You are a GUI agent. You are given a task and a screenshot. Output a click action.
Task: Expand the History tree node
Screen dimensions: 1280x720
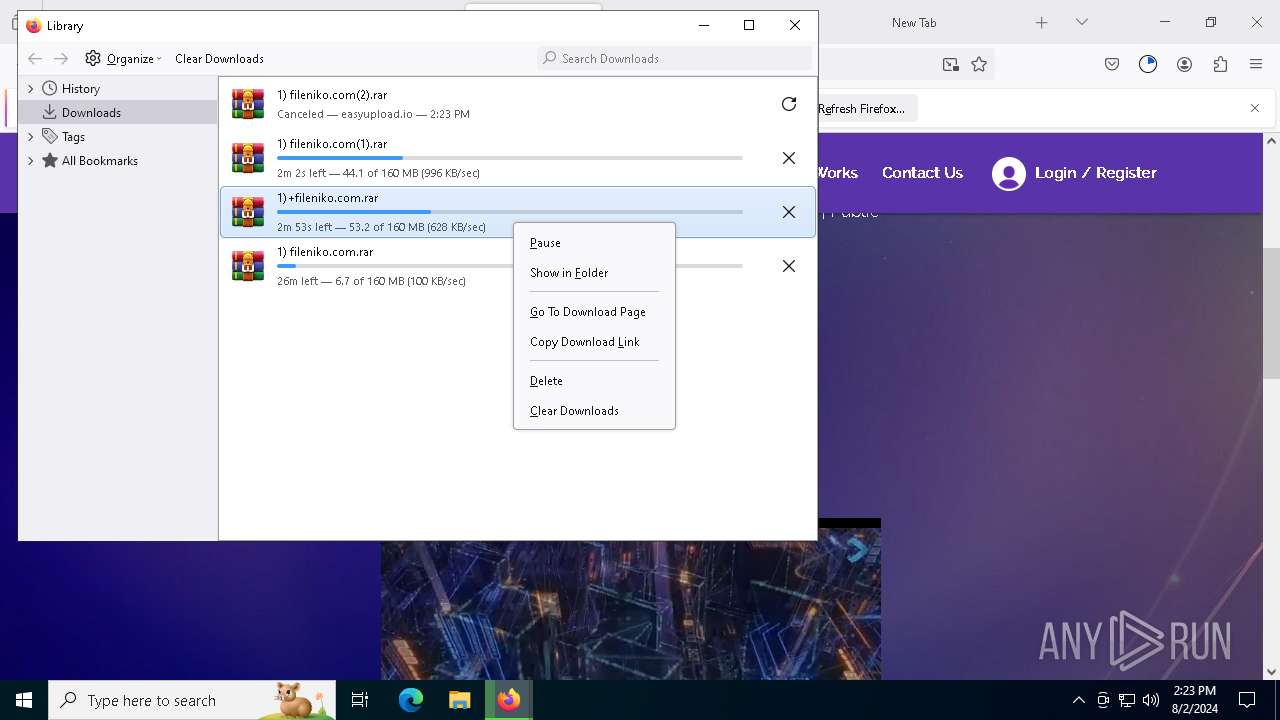pyautogui.click(x=30, y=89)
